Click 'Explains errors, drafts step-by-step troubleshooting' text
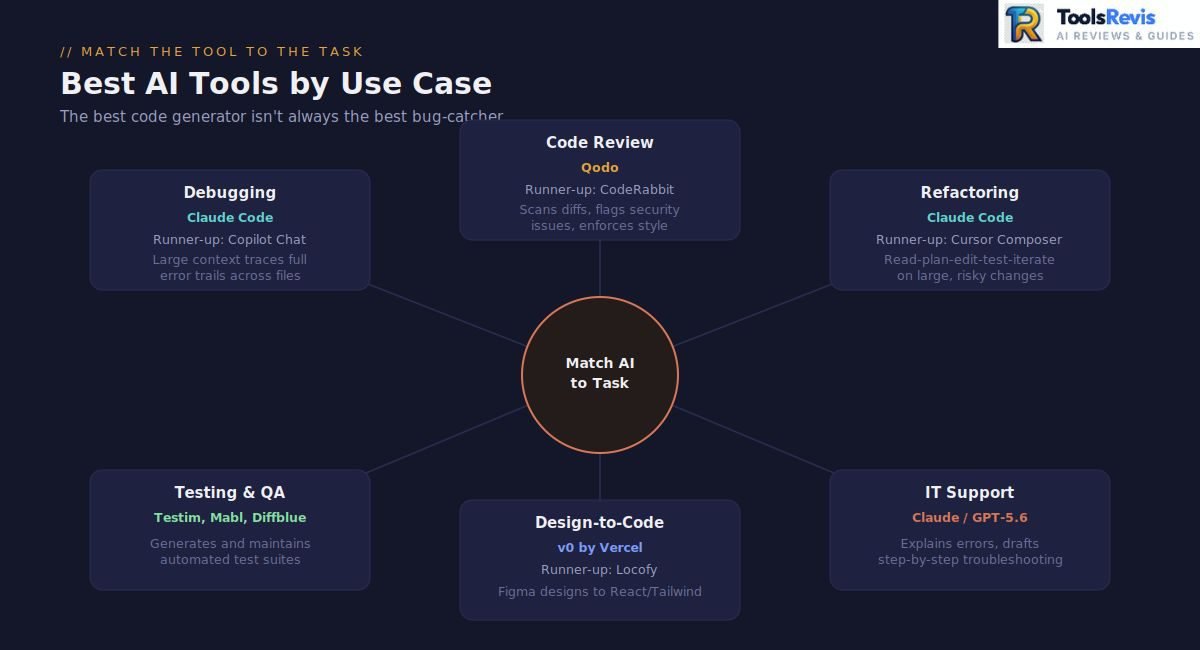The image size is (1200, 650). [970, 552]
